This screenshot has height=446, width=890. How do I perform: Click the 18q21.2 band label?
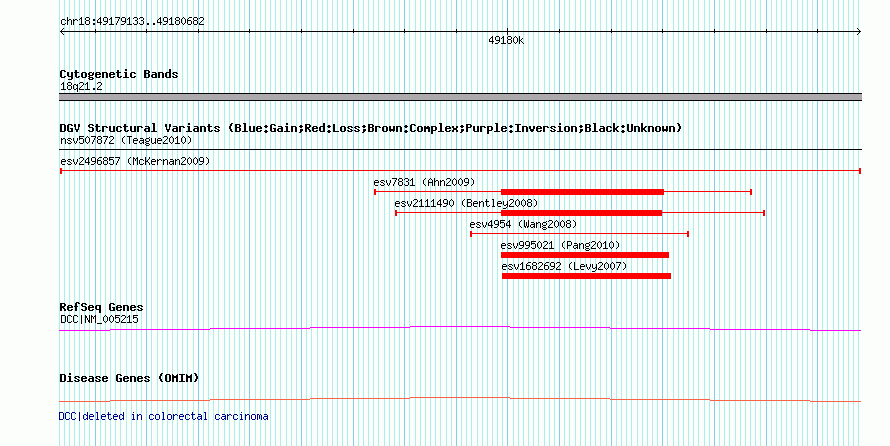coord(81,87)
